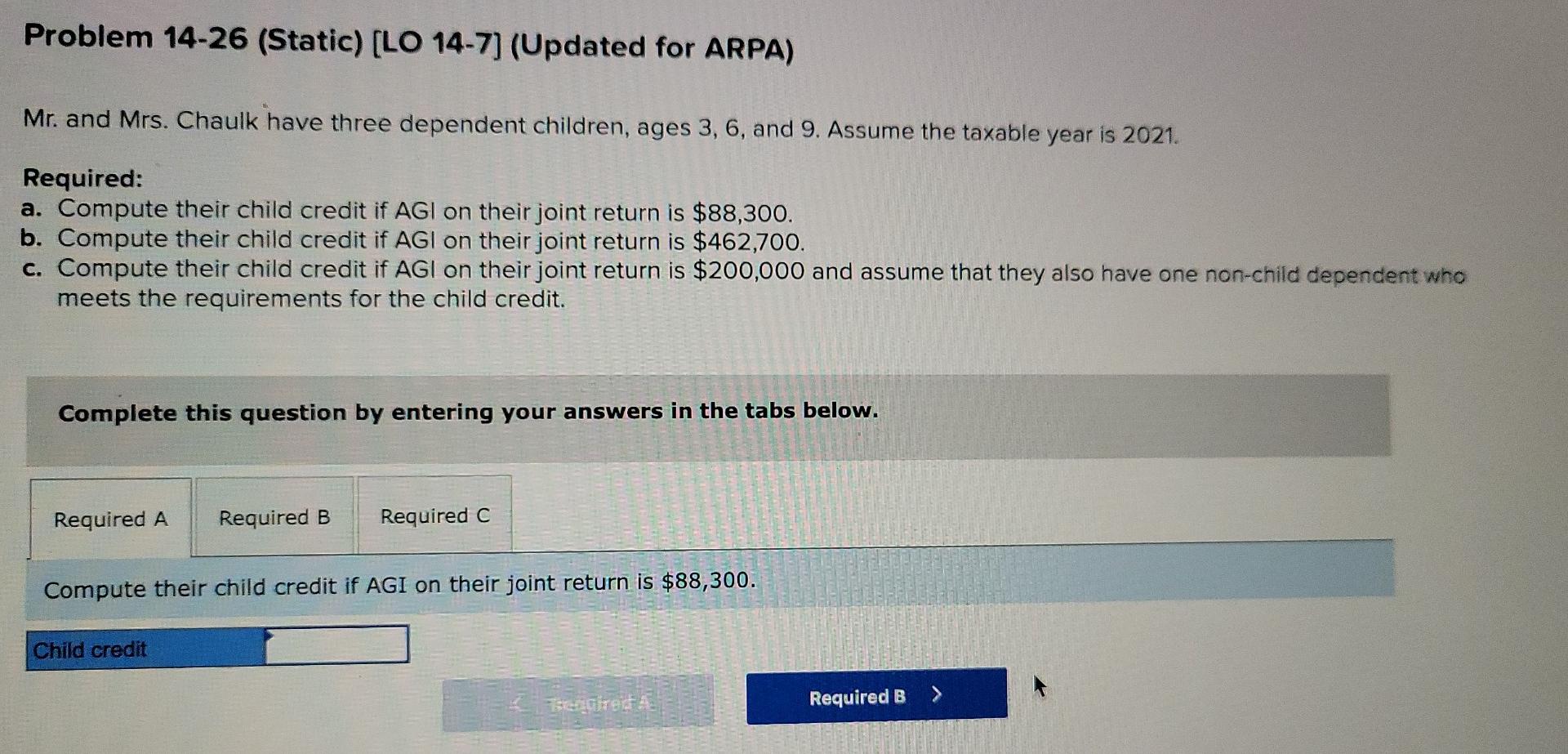Image resolution: width=1568 pixels, height=754 pixels.
Task: Select the active Required A tab
Action: (x=111, y=518)
